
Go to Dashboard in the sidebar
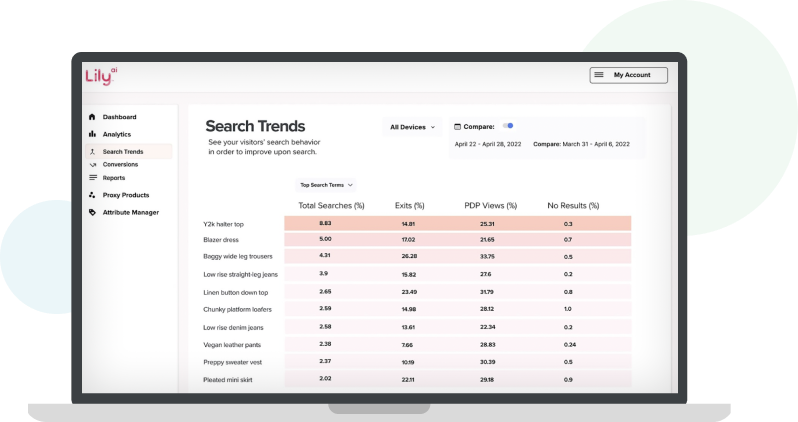[120, 117]
